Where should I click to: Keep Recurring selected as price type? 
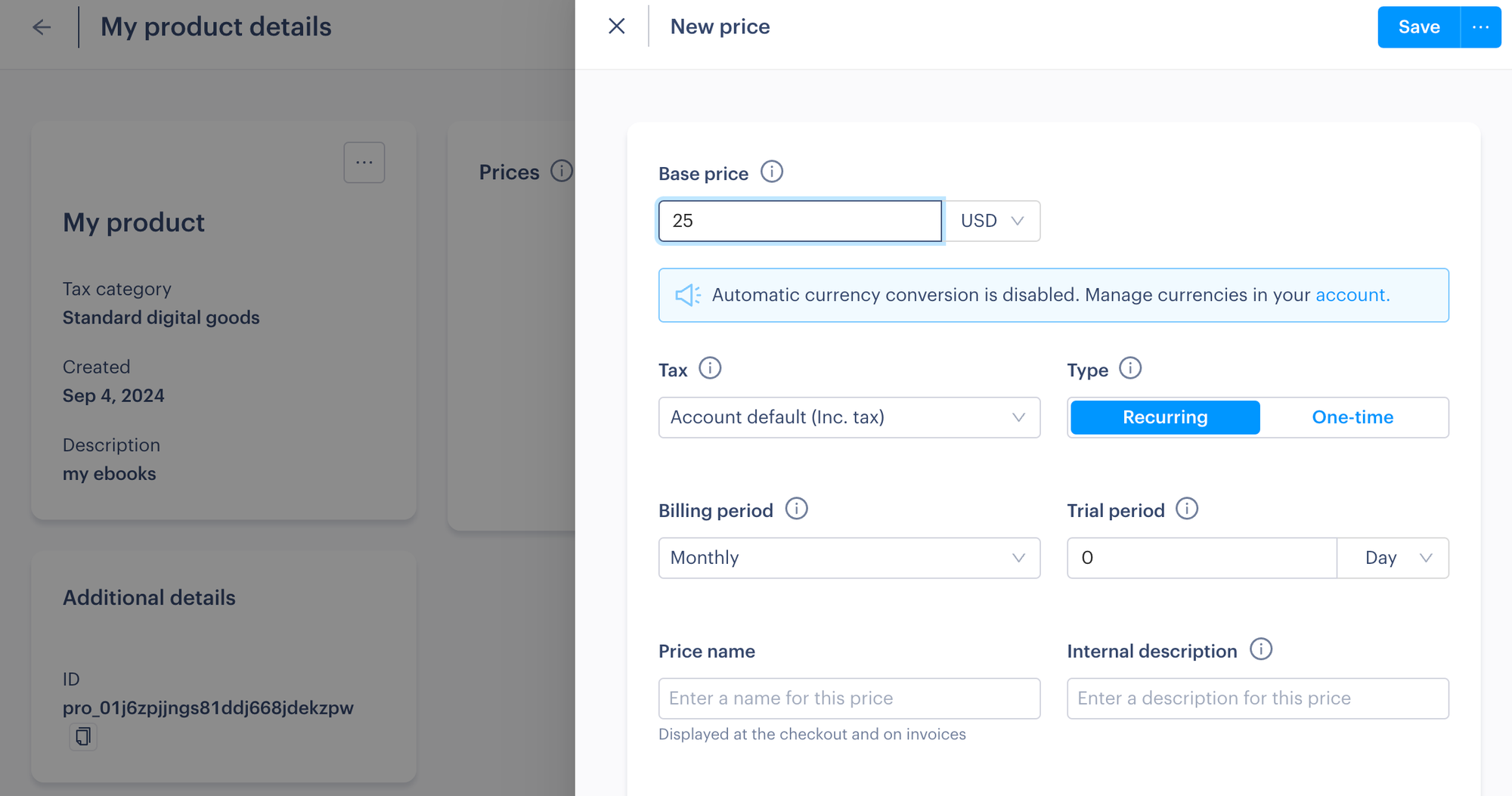tap(1164, 417)
